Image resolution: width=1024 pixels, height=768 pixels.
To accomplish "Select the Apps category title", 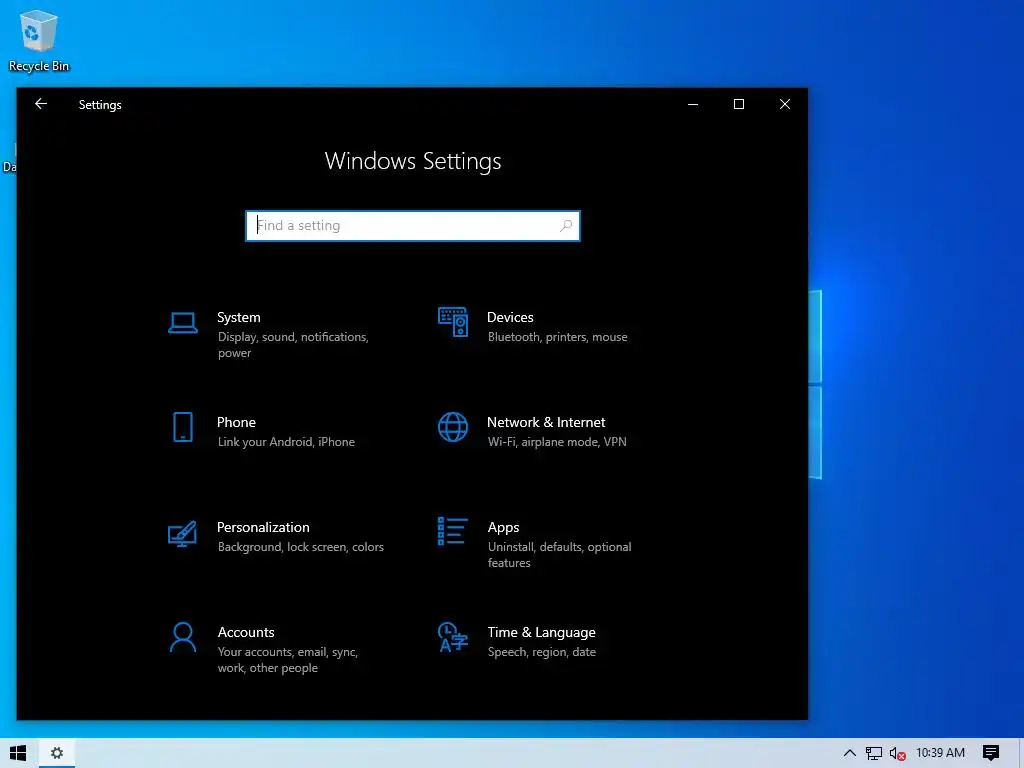I will (x=504, y=528).
